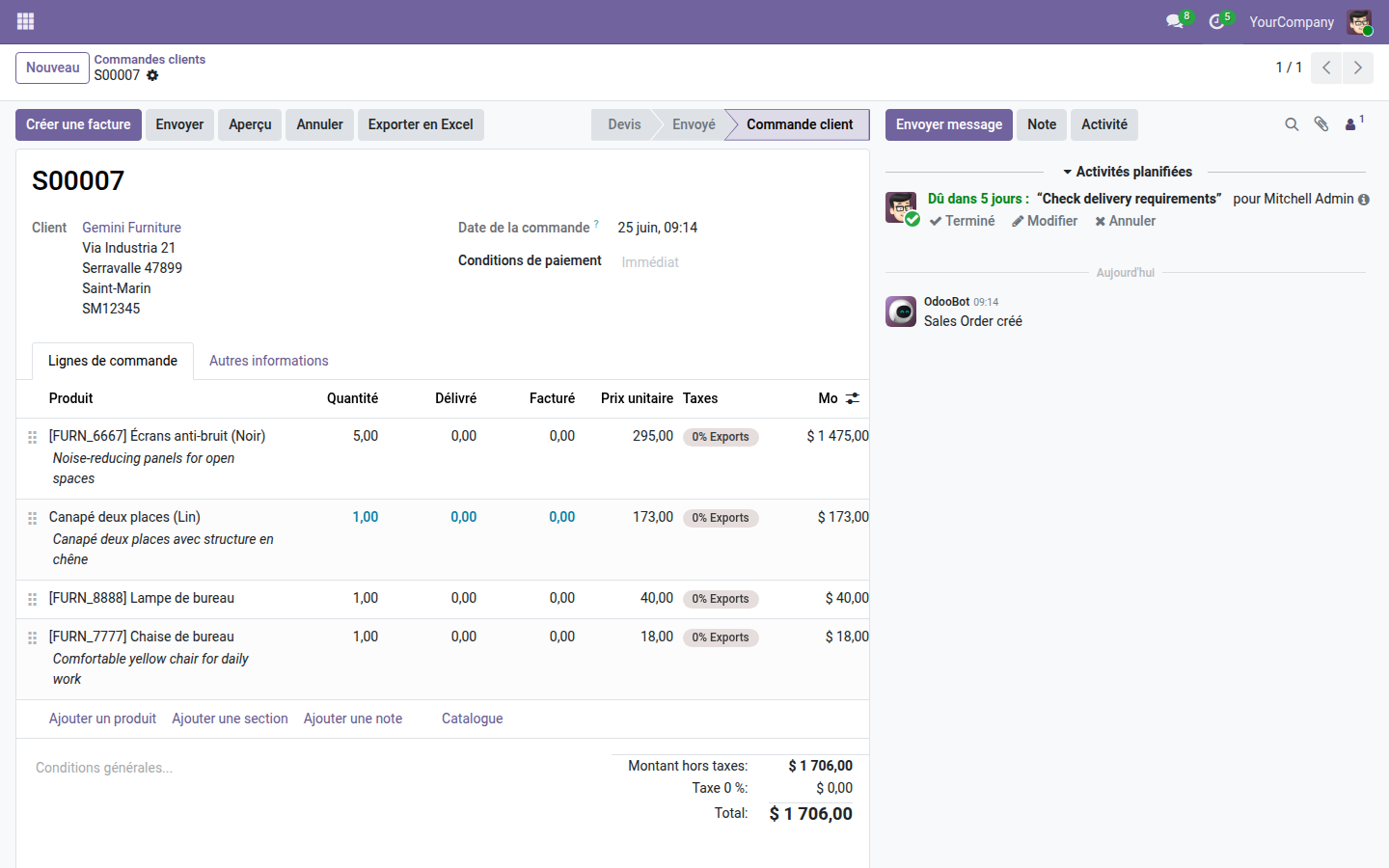Search messages with magnifier icon
Image resolution: width=1389 pixels, height=868 pixels.
(x=1292, y=124)
